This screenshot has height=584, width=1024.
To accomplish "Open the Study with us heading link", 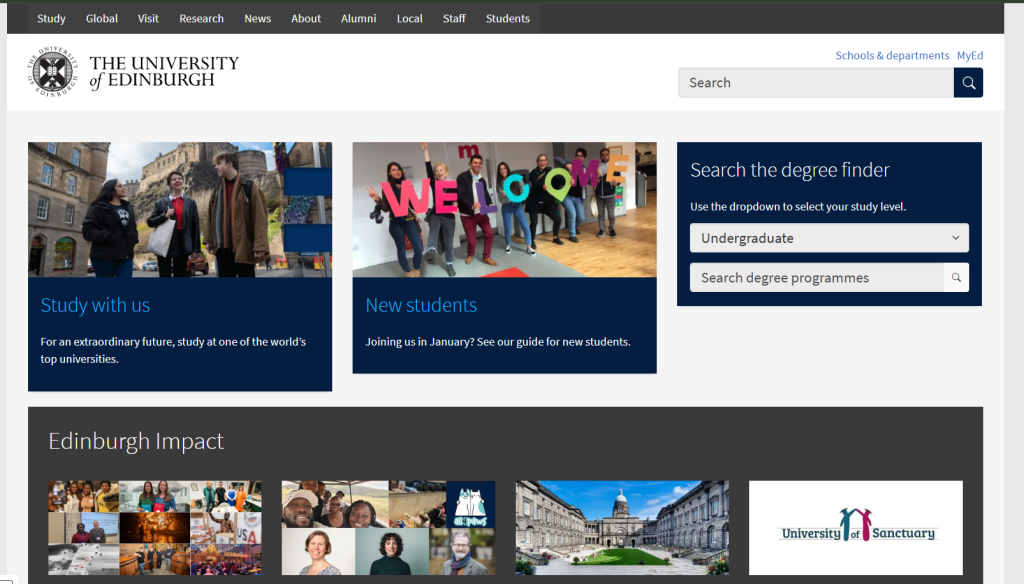I will pos(95,305).
